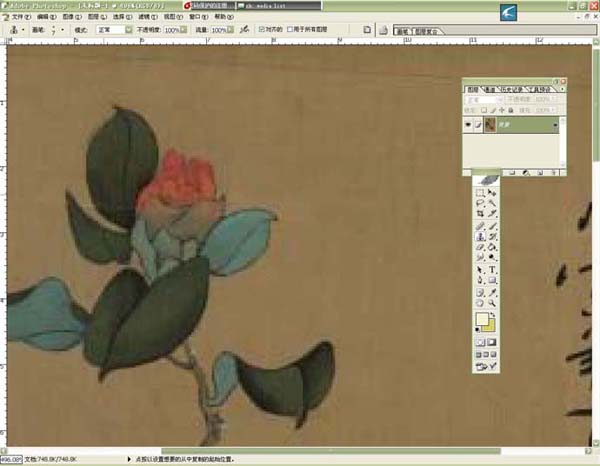Screen dimensions: 600x466
Task: Create a new layer from Layers panel
Action: coord(540,173)
